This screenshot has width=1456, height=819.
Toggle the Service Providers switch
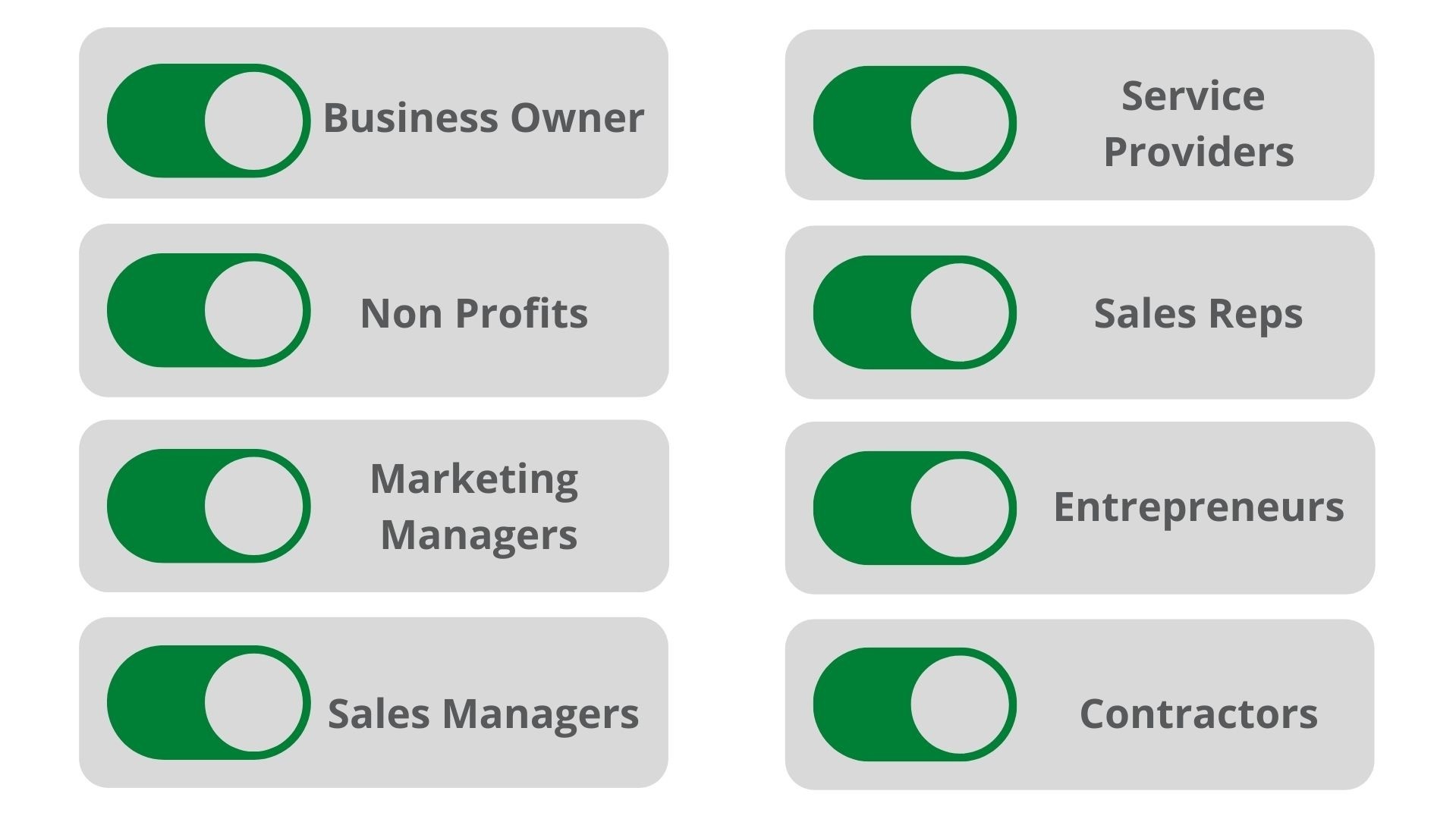(914, 123)
